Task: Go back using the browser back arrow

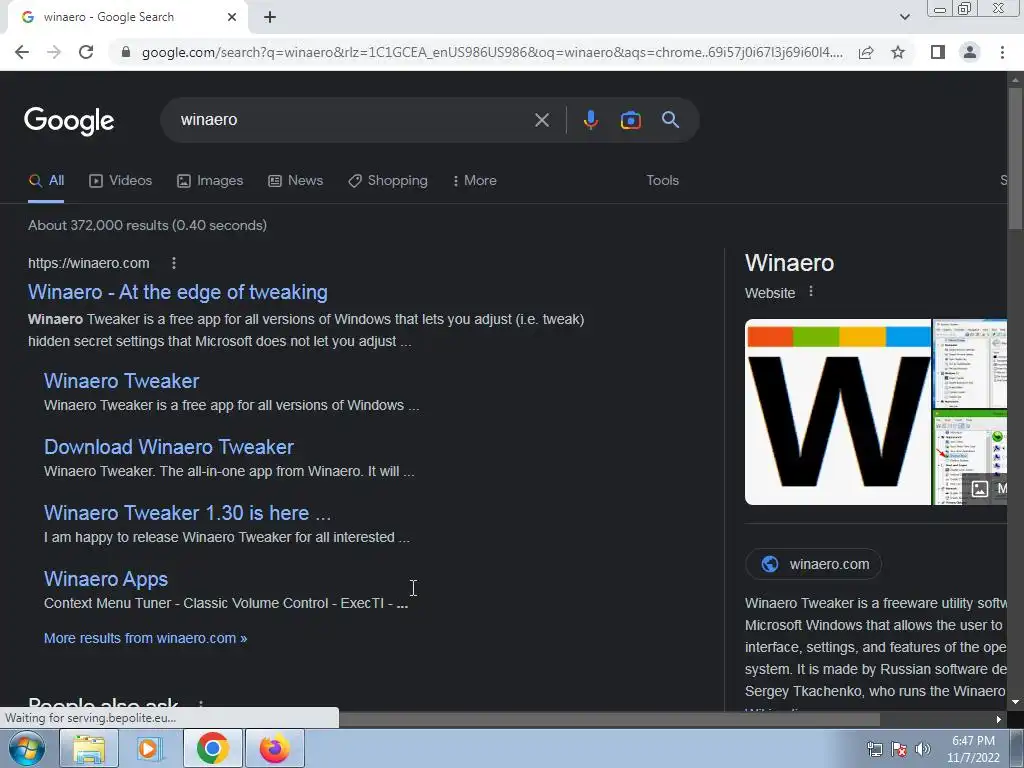Action: pos(22,52)
